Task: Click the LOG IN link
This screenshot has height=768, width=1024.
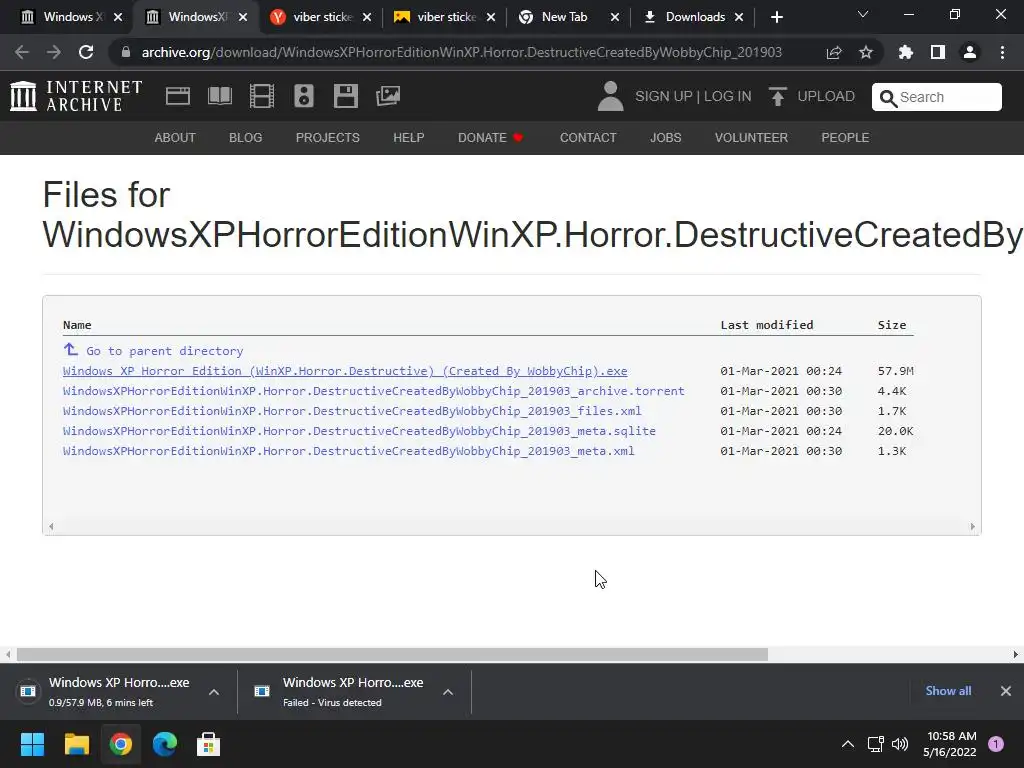Action: click(x=728, y=97)
